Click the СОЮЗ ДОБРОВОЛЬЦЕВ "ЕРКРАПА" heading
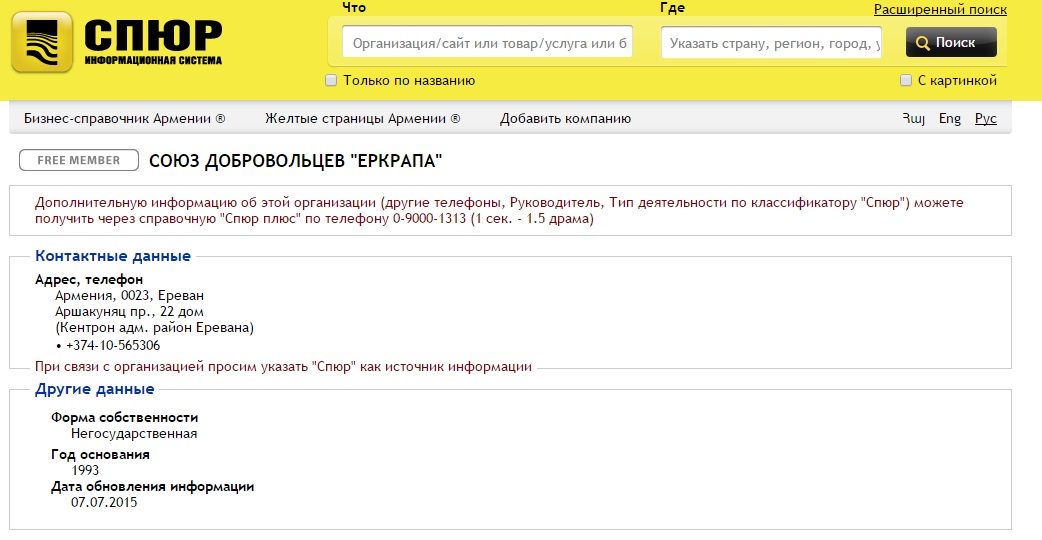1042x540 pixels. [295, 161]
